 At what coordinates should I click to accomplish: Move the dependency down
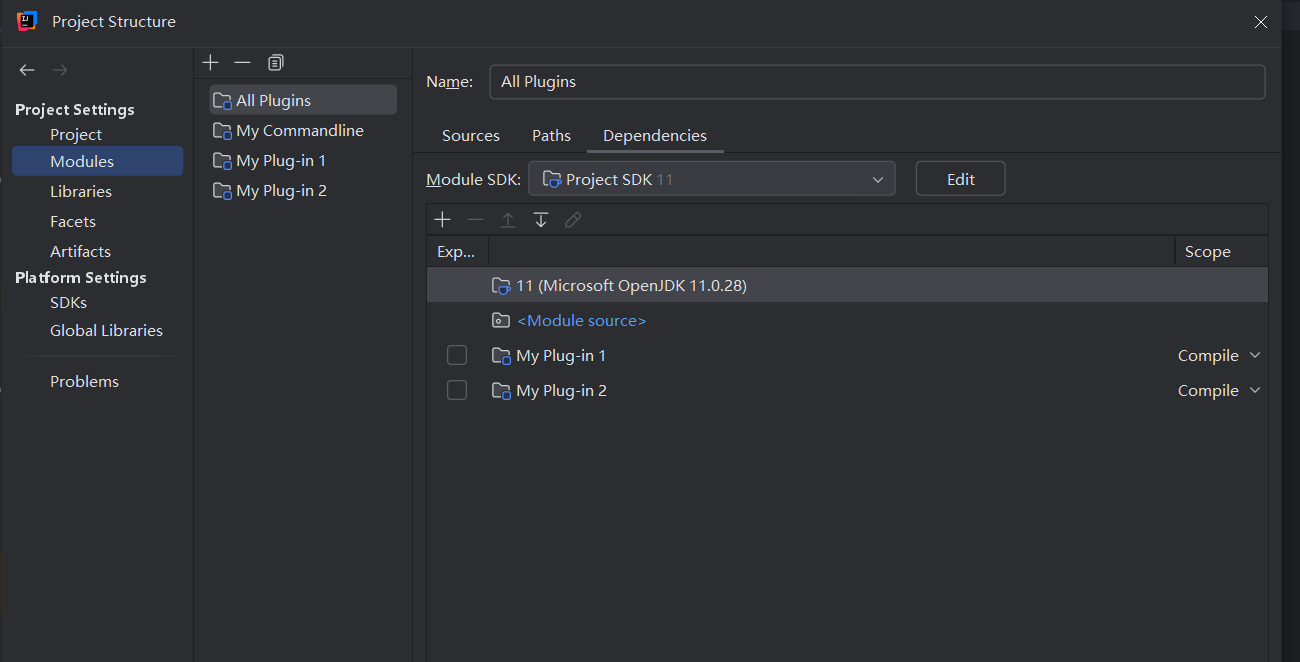pyautogui.click(x=541, y=220)
